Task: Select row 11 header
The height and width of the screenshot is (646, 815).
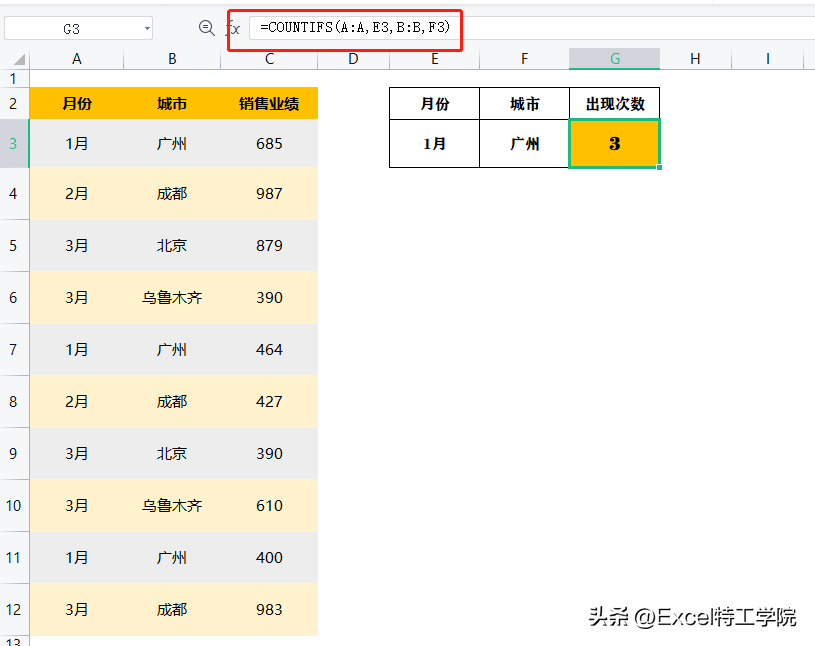Action: click(14, 557)
